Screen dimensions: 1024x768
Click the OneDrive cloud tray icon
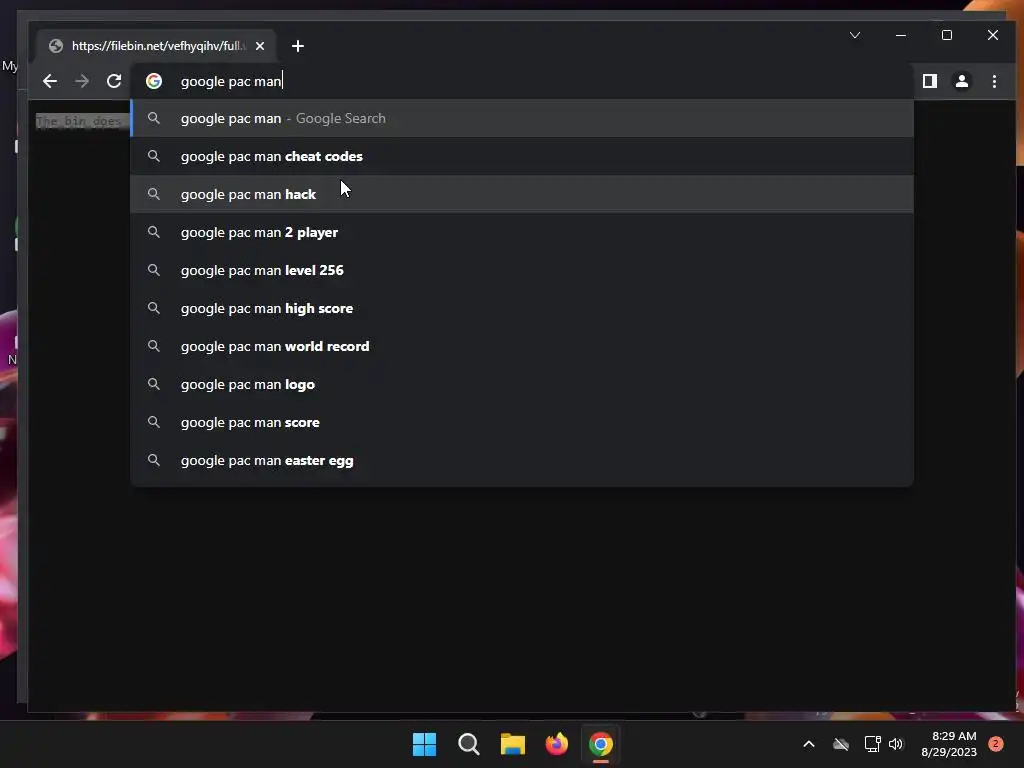841,744
